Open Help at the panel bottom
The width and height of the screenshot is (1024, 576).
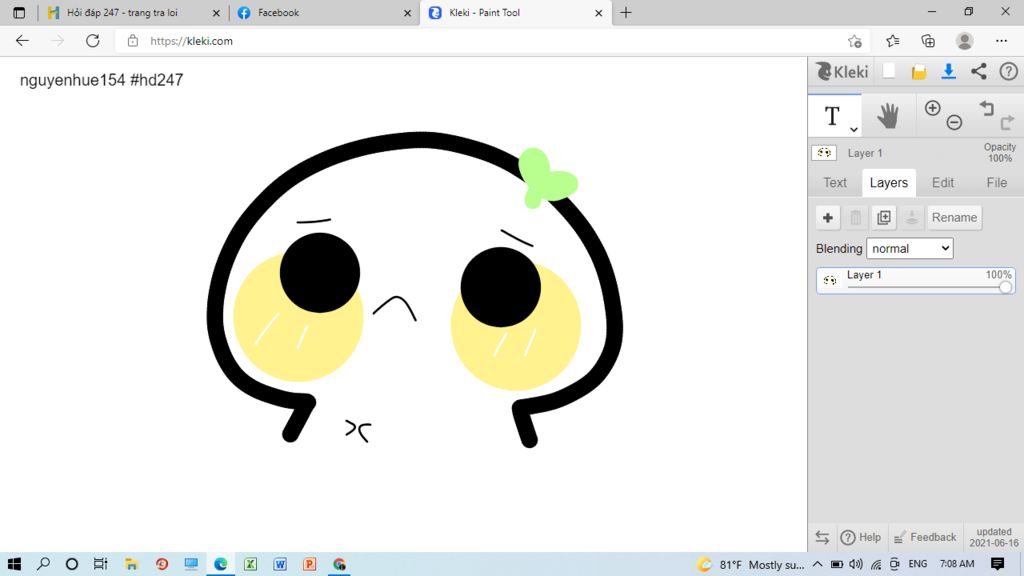pyautogui.click(x=861, y=537)
